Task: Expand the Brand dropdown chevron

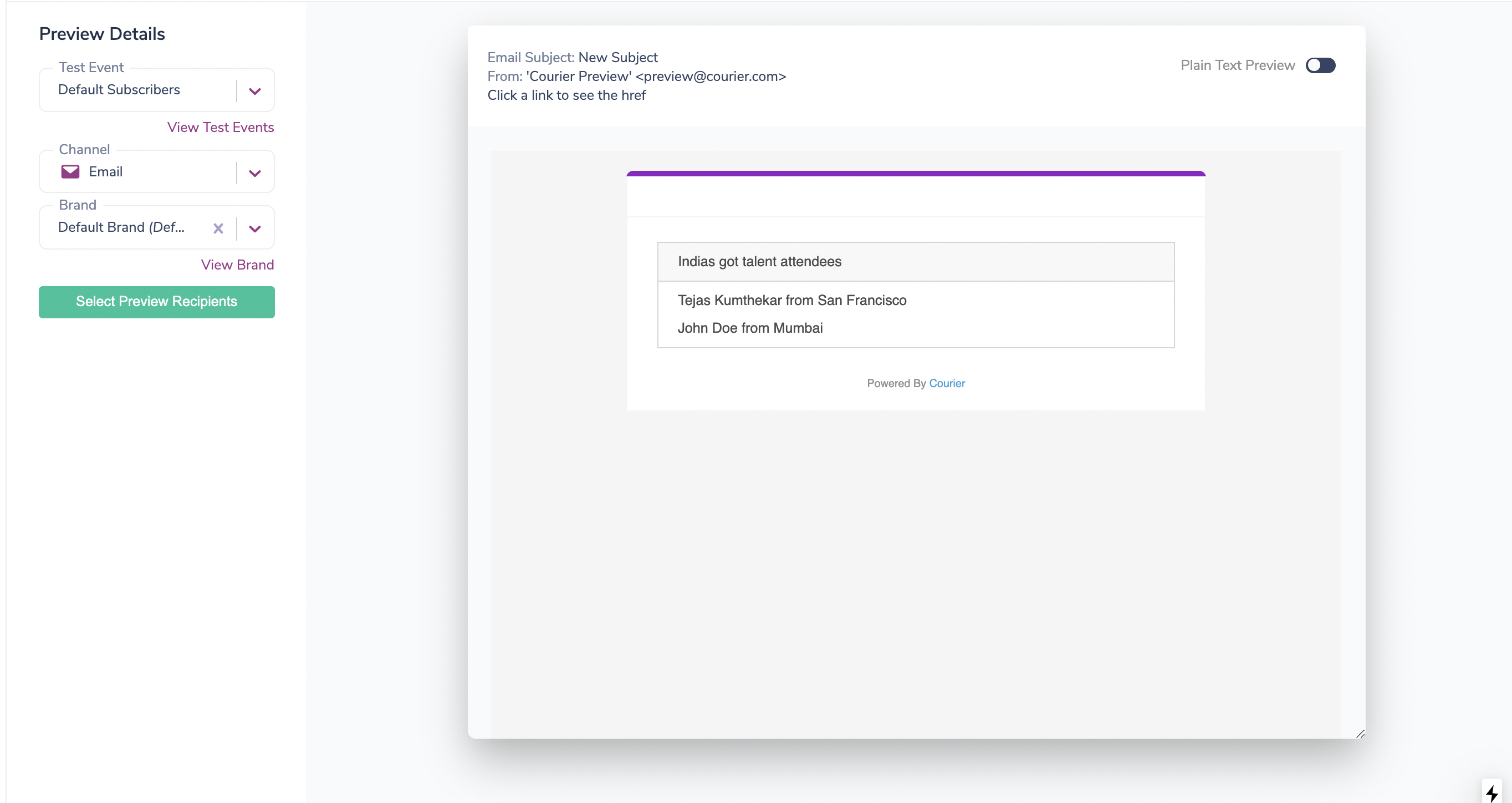Action: [255, 228]
